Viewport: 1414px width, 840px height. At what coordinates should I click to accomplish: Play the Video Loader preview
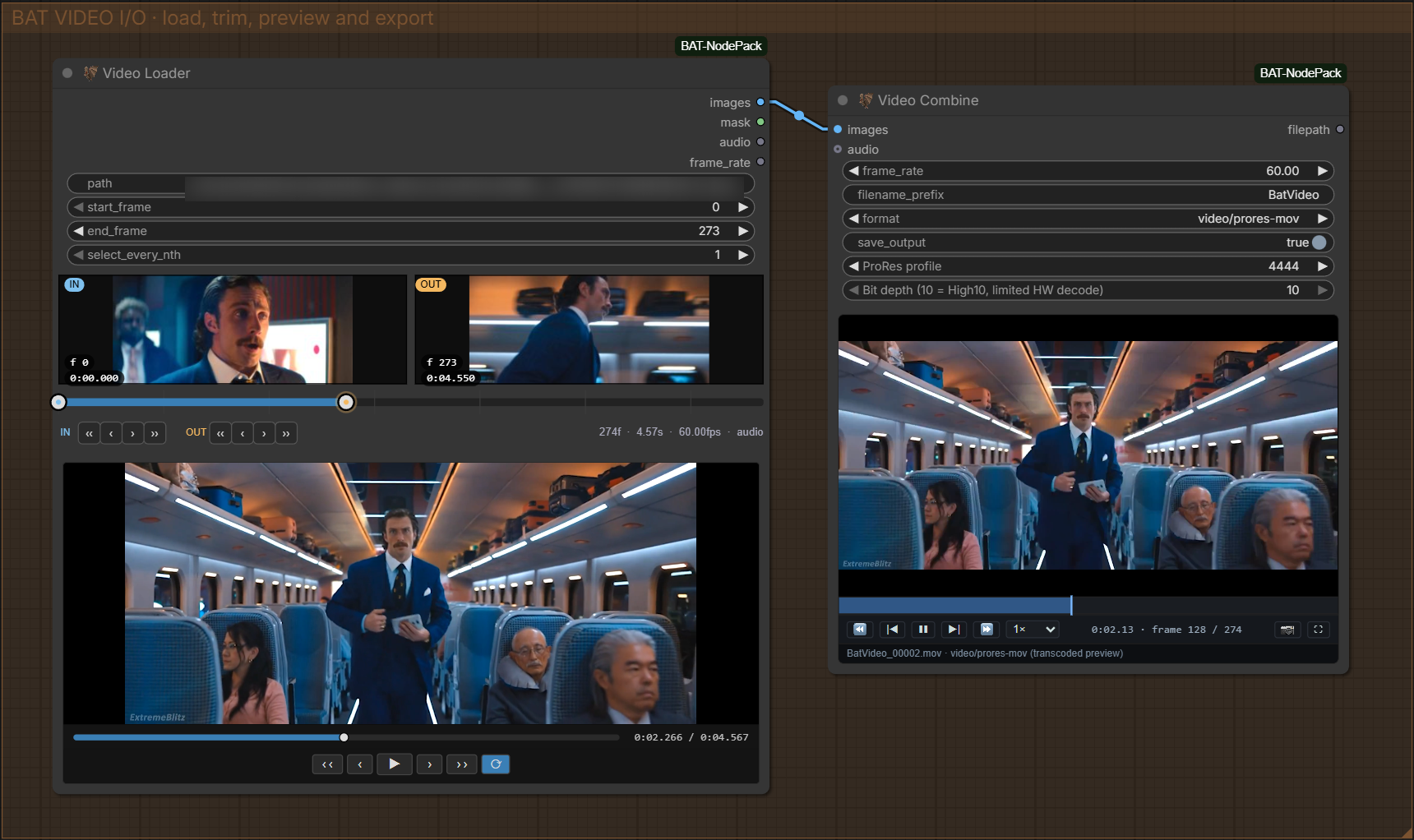(x=395, y=764)
